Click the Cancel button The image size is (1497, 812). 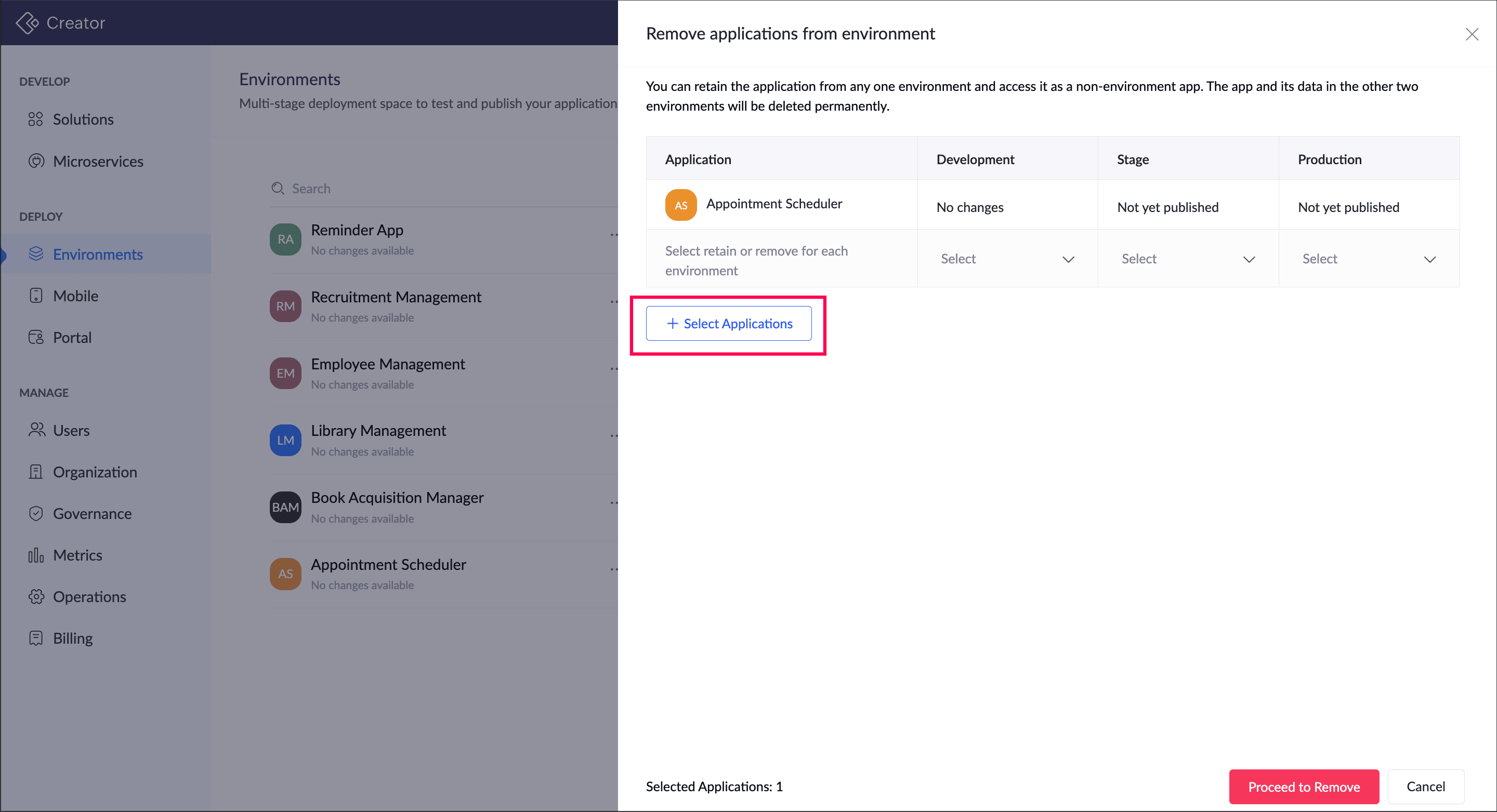(x=1425, y=787)
